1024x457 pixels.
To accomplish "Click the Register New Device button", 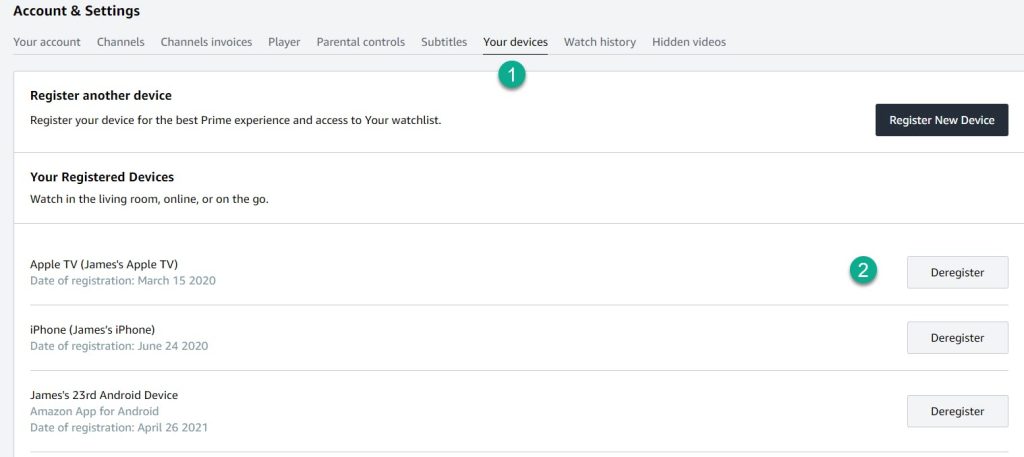I will pos(942,120).
